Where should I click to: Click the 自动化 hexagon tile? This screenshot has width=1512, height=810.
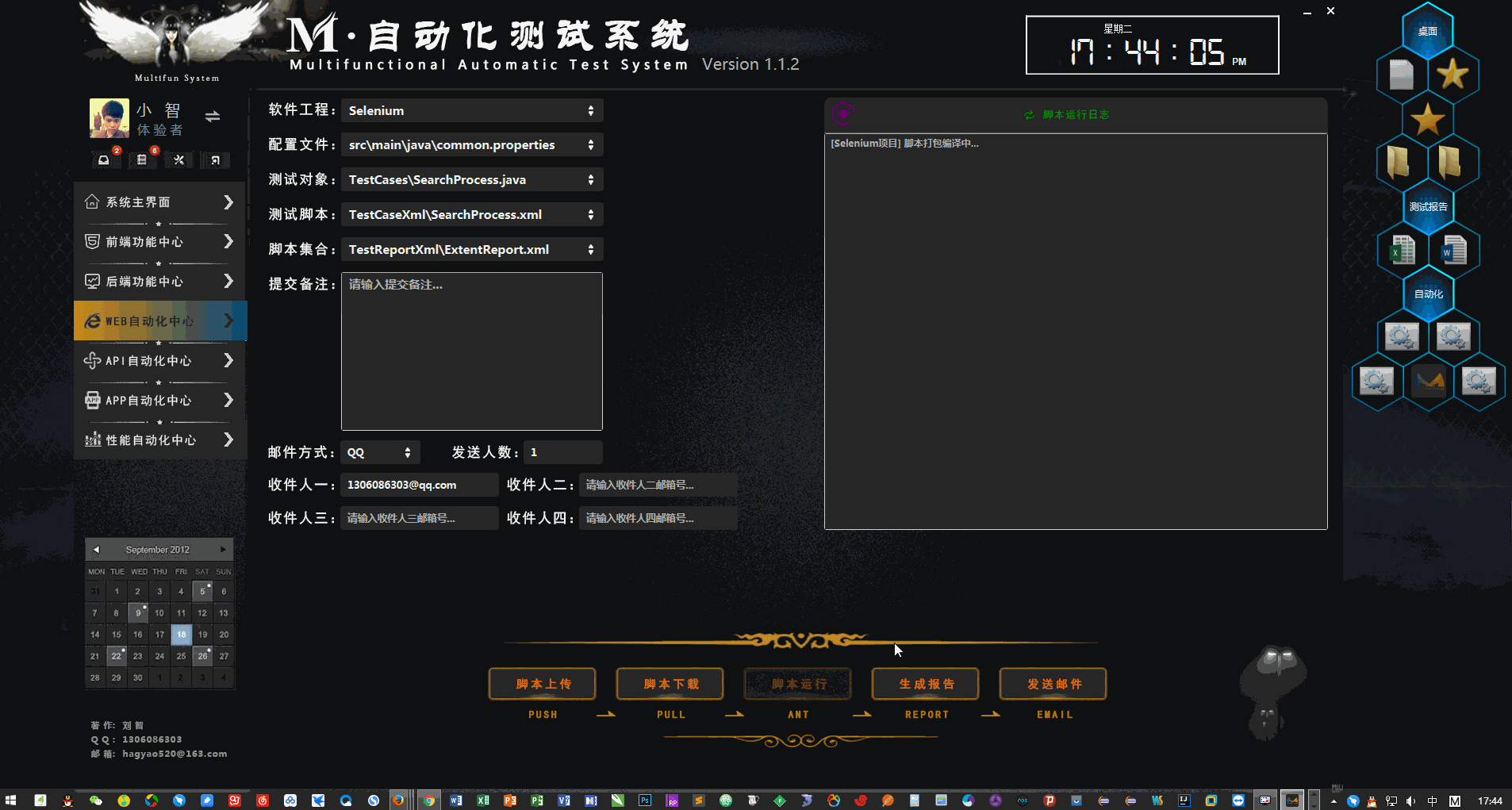[1428, 294]
